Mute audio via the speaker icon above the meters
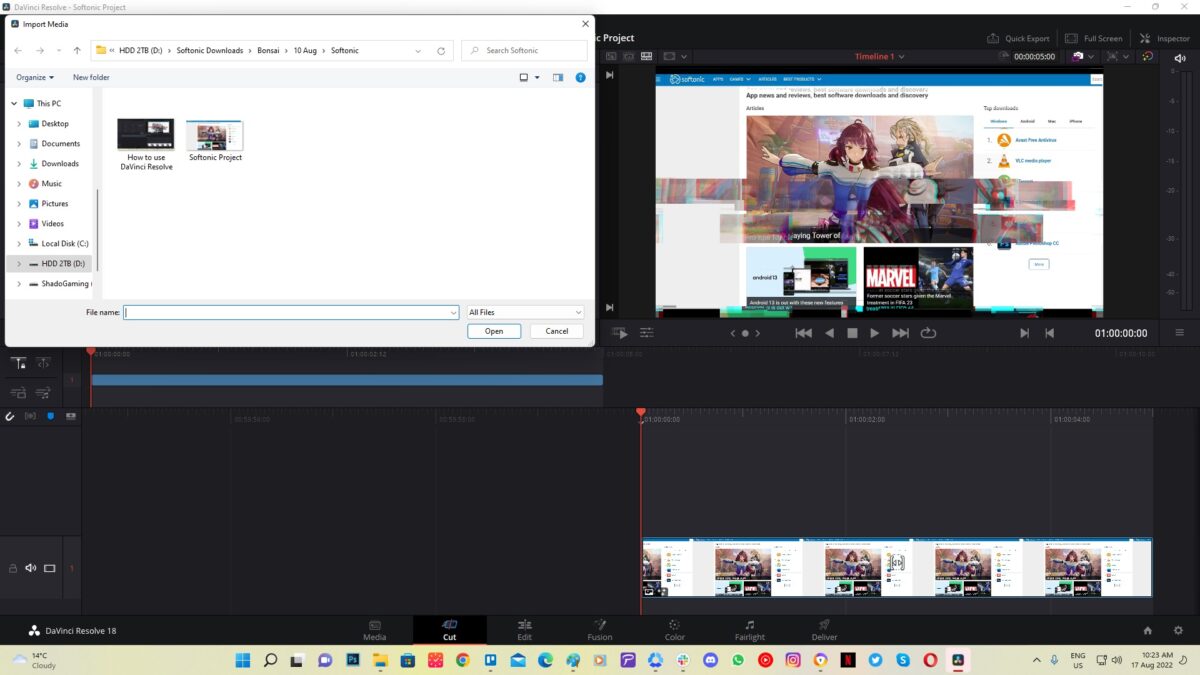The height and width of the screenshot is (675, 1200). coord(1179,57)
